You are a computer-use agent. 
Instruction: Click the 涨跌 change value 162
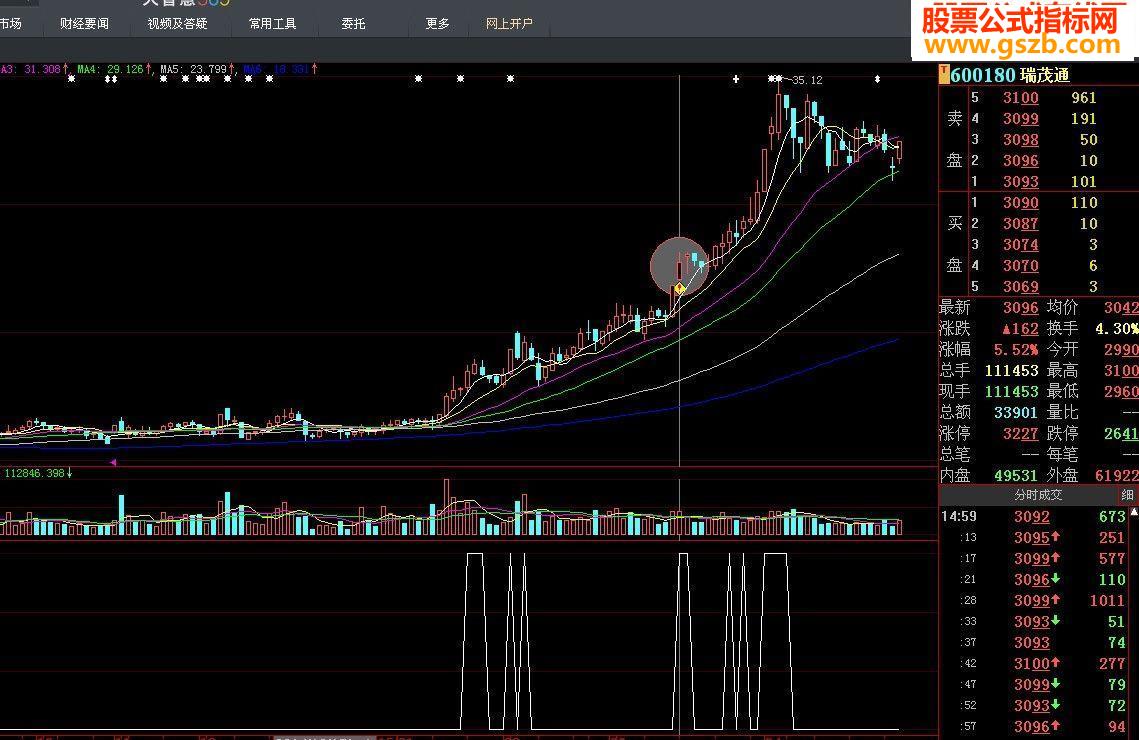click(1020, 329)
